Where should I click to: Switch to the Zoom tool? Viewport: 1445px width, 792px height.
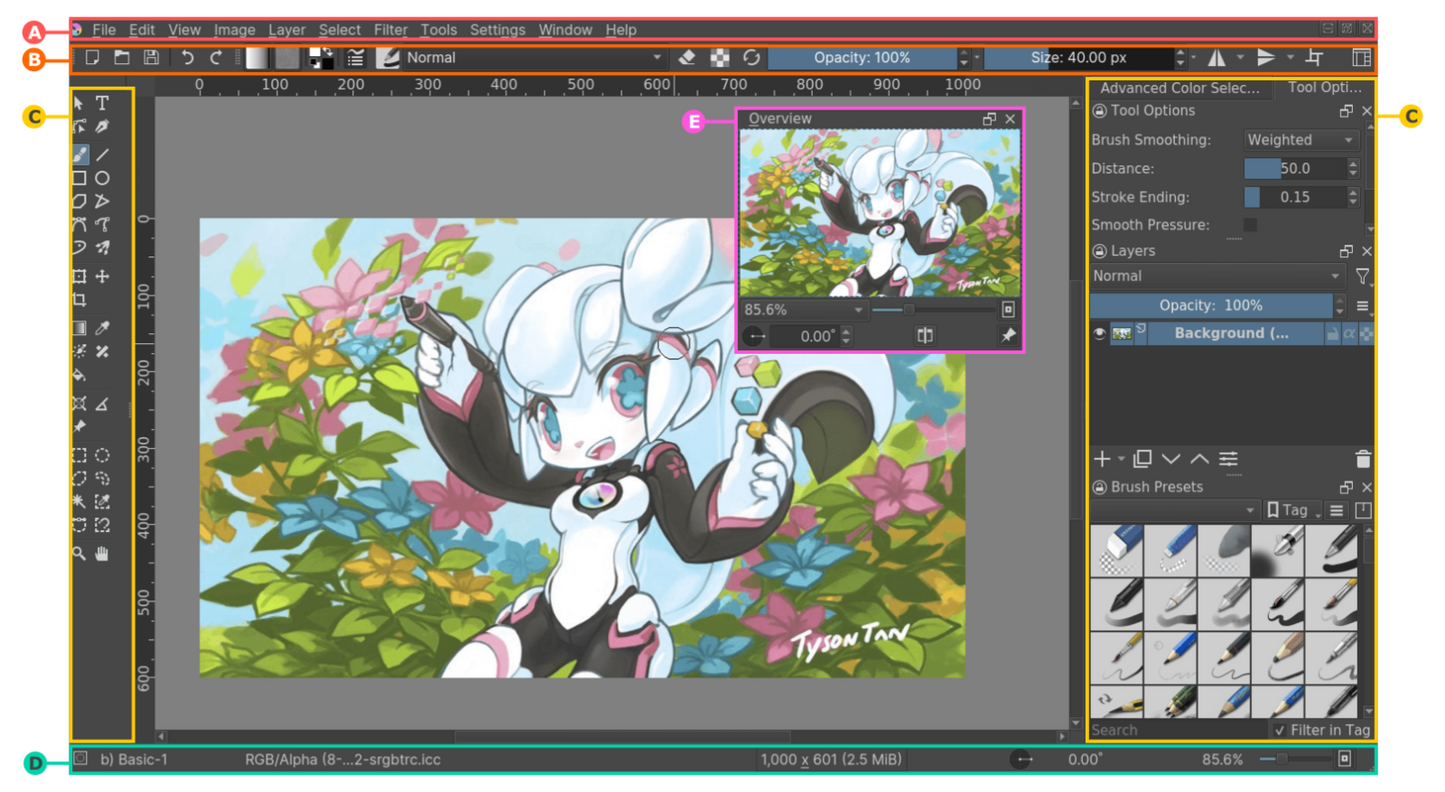pyautogui.click(x=80, y=553)
